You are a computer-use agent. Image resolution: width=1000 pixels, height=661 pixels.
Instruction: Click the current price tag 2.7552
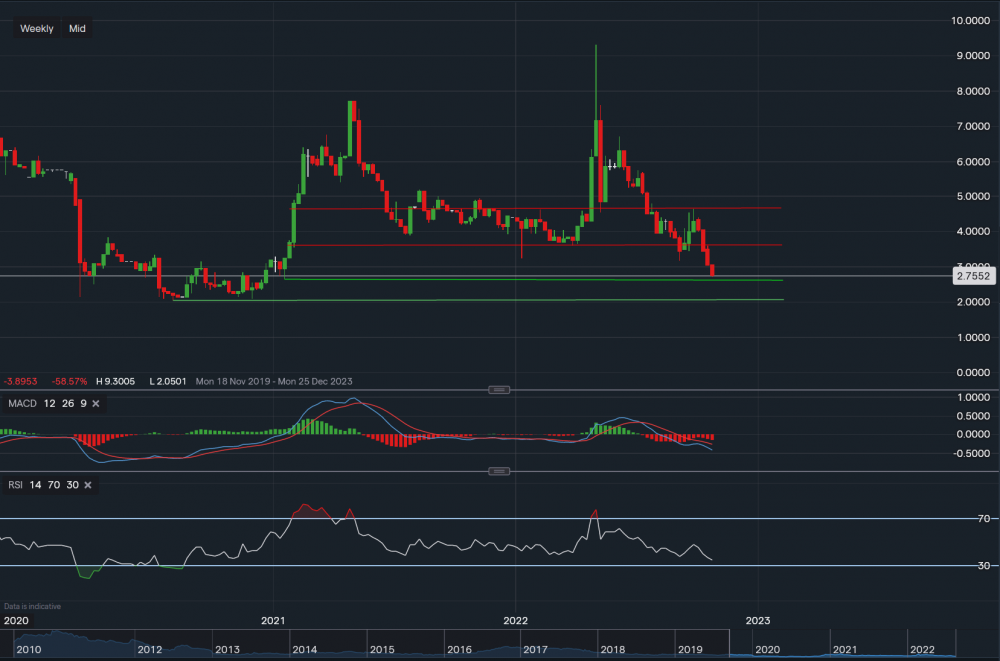point(970,275)
